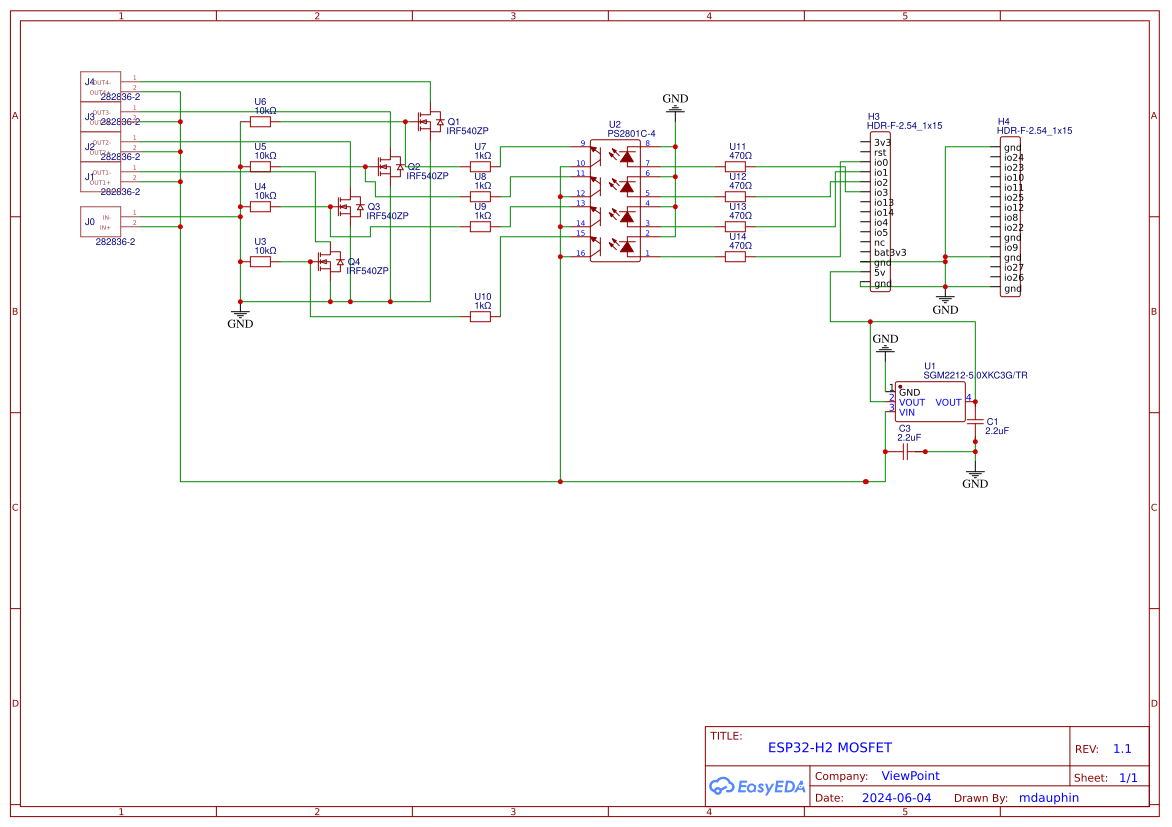Click the 3v3 pin label on H3
Screen dimensions: 1172x827
882,143
